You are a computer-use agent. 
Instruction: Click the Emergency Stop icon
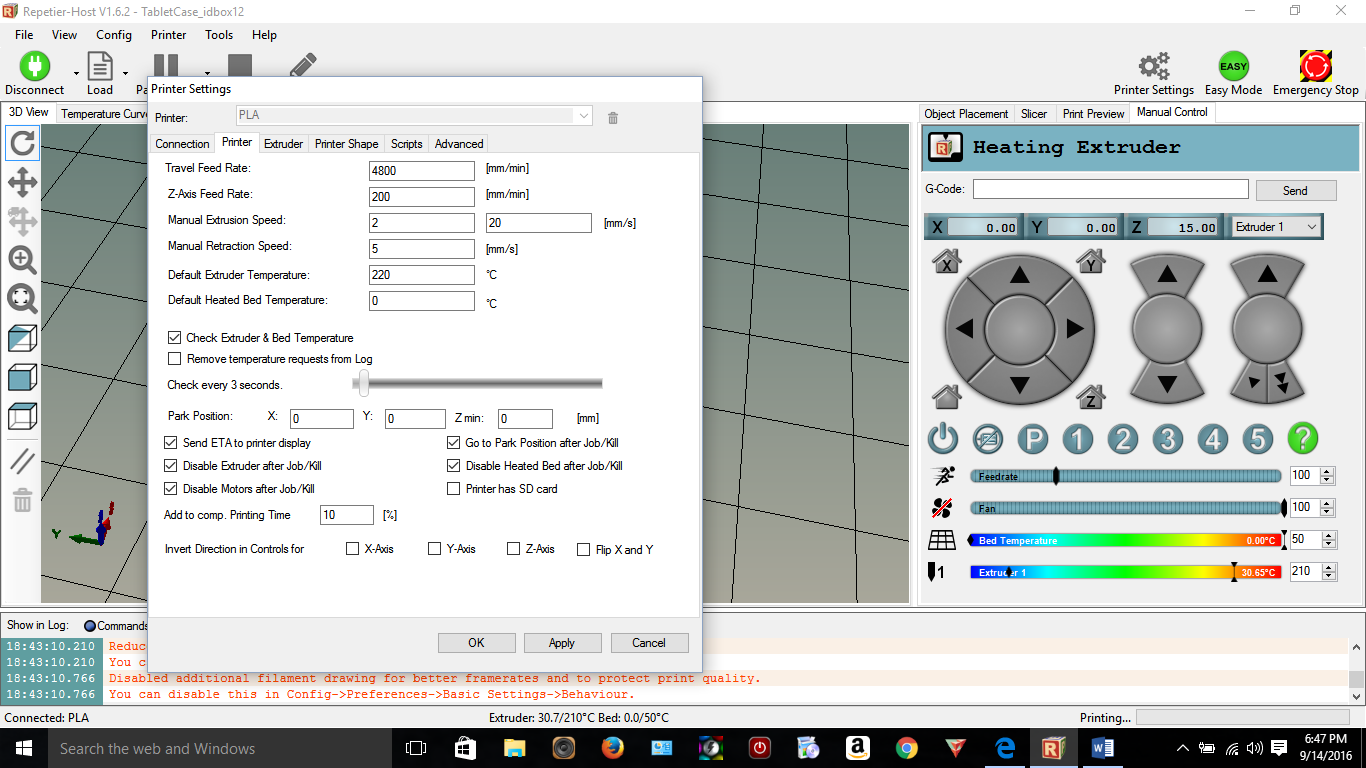tap(1315, 67)
